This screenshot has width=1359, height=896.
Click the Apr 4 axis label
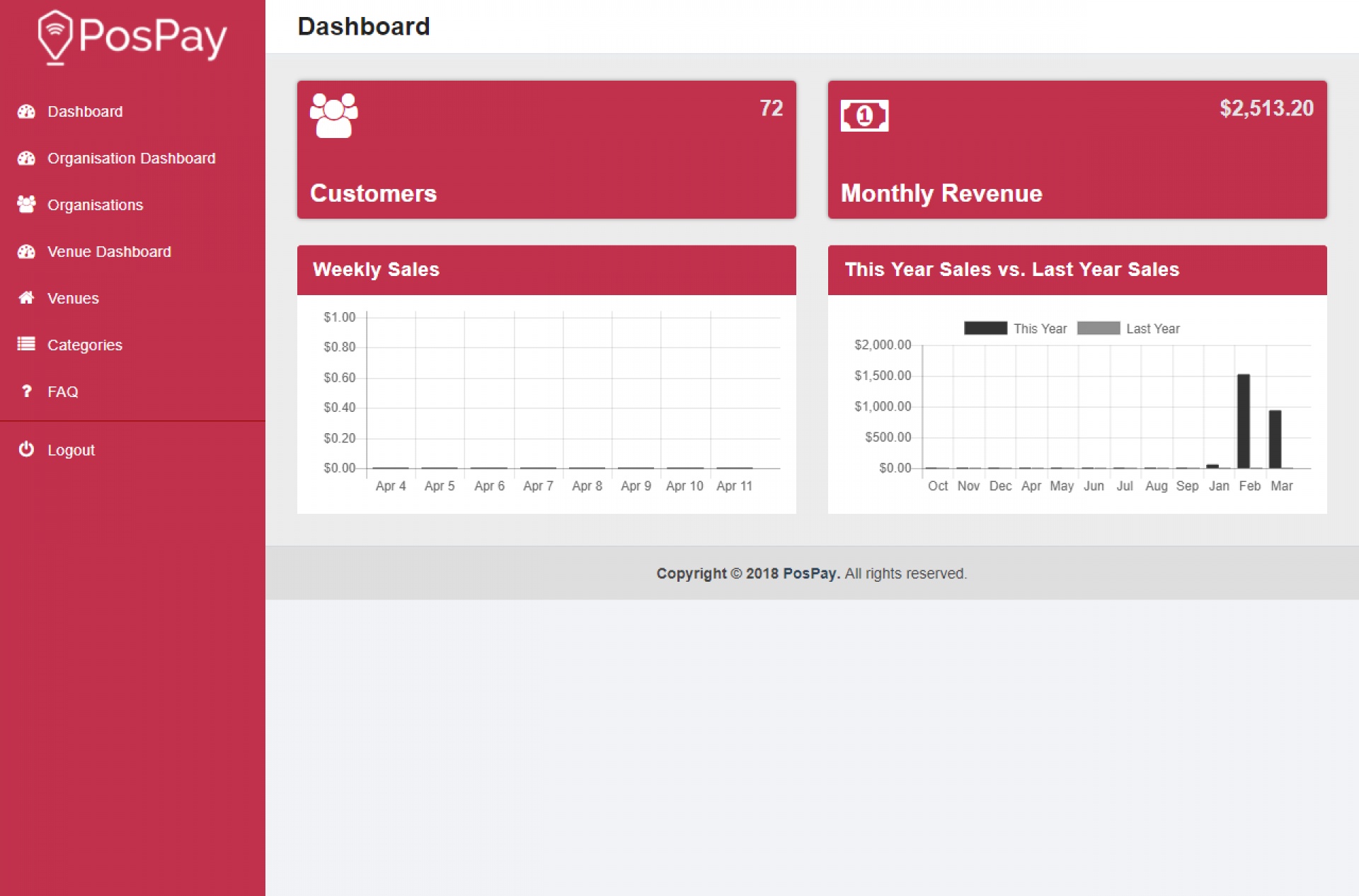[391, 486]
